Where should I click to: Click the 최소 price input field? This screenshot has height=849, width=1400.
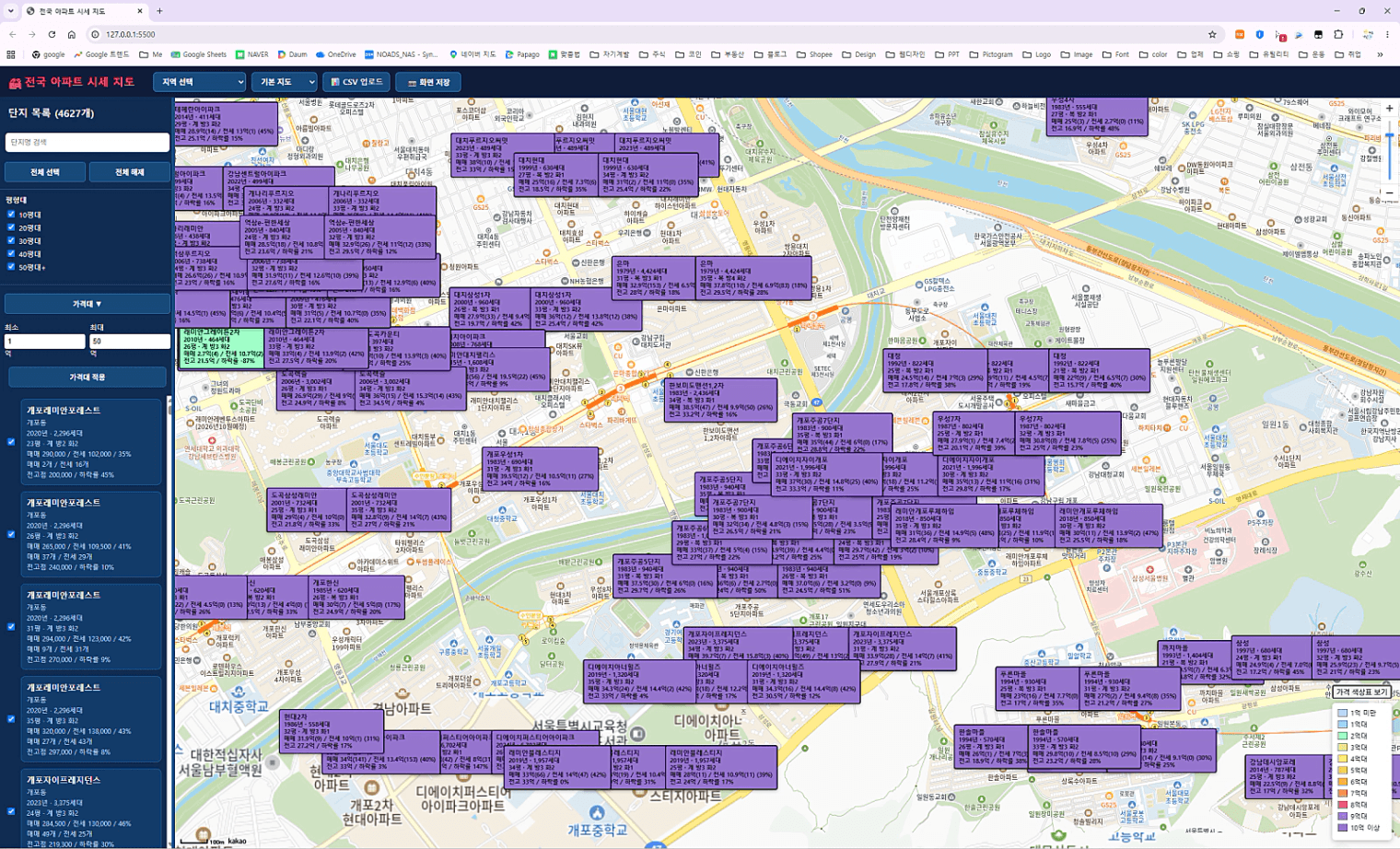pyautogui.click(x=45, y=342)
